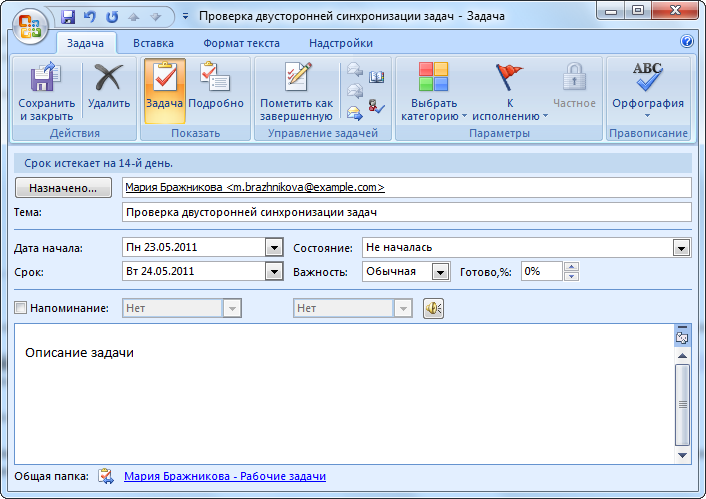This screenshot has width=706, height=499.
Task: Open the Состояние status dropdown
Action: click(x=683, y=247)
